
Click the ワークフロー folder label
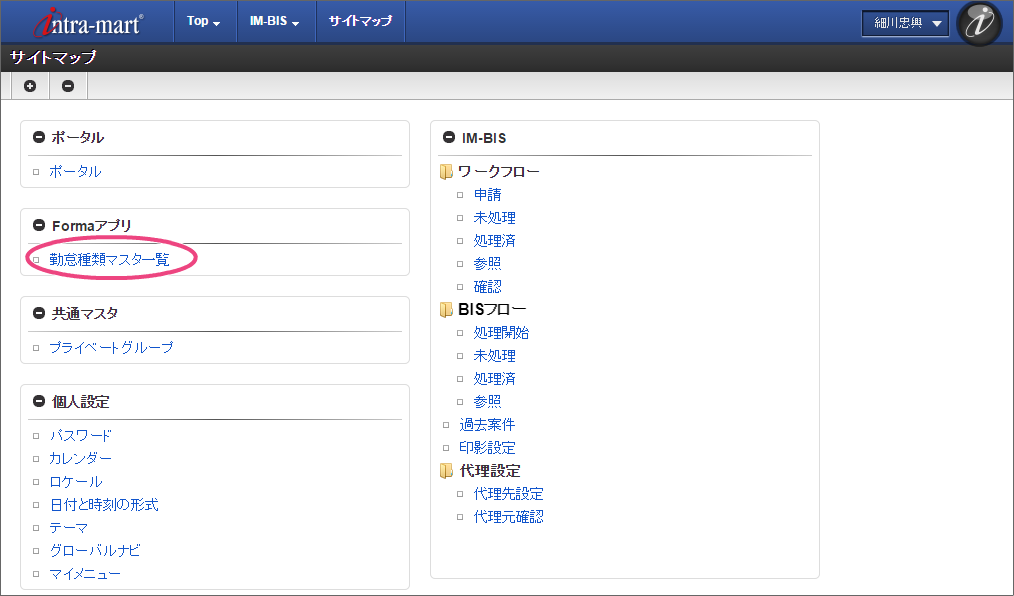(499, 171)
